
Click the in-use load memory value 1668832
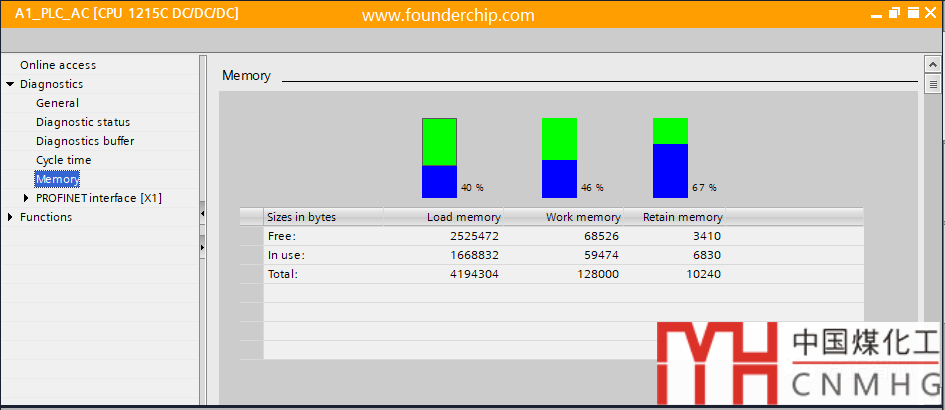coord(474,256)
